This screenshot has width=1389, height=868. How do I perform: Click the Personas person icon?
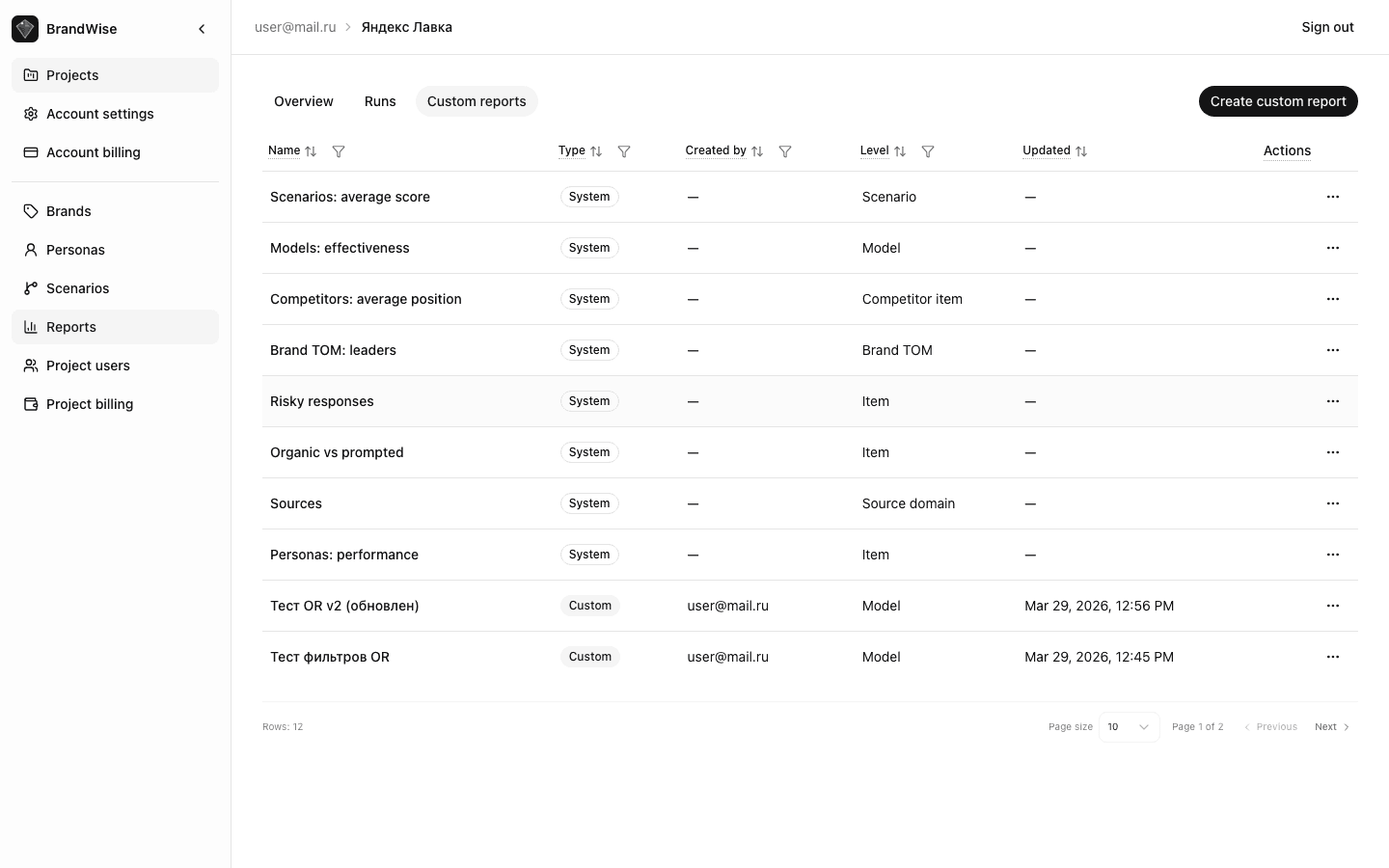(x=30, y=250)
